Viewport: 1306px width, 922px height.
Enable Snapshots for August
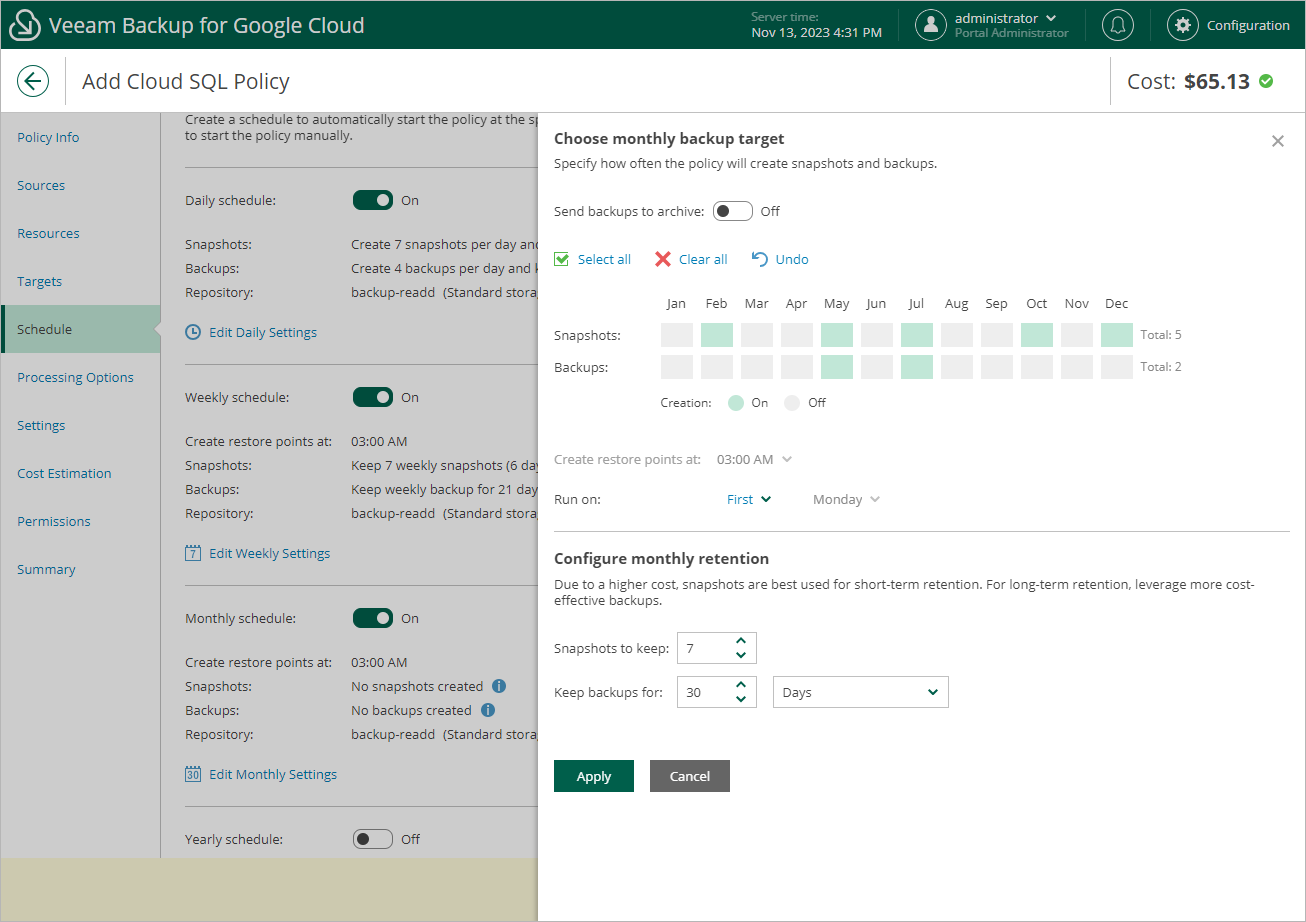tap(957, 335)
